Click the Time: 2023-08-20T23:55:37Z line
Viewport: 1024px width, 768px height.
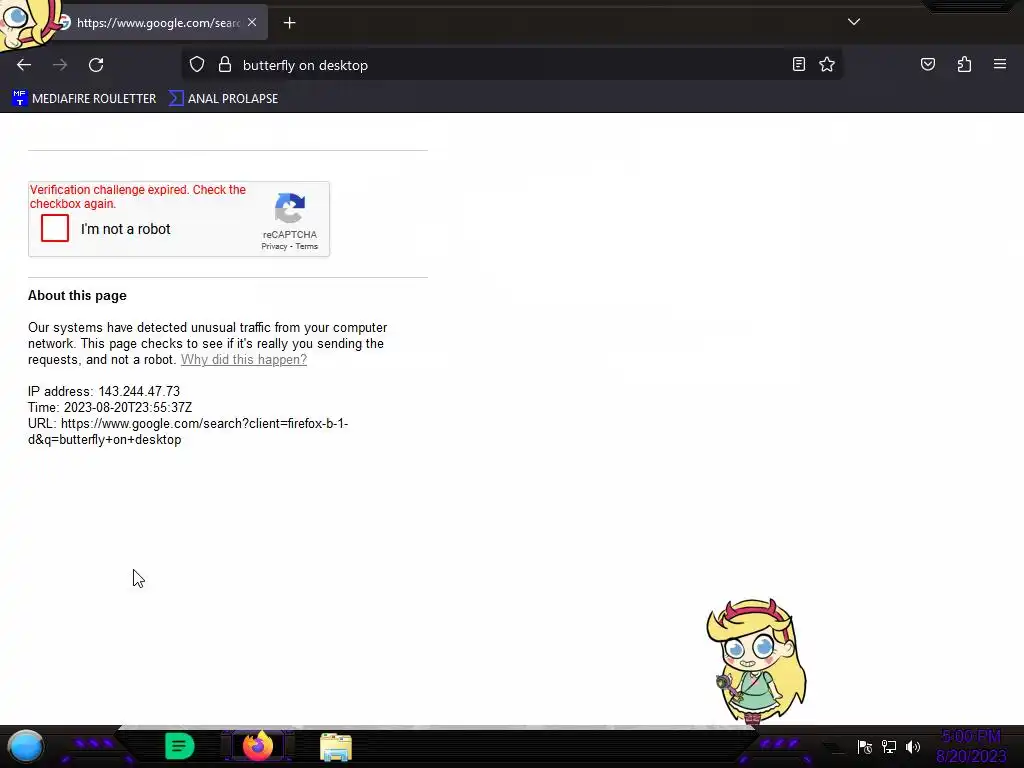coord(110,408)
